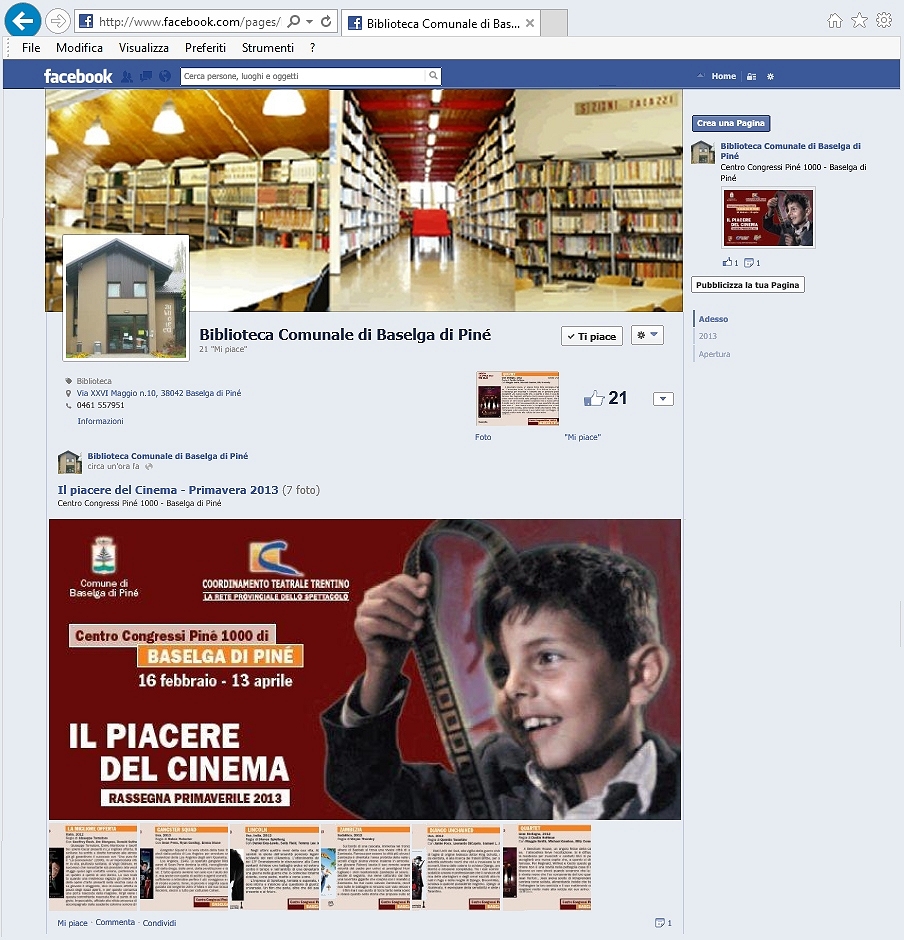904x940 pixels.
Task: Open the Informazioni link
Action: coord(100,421)
